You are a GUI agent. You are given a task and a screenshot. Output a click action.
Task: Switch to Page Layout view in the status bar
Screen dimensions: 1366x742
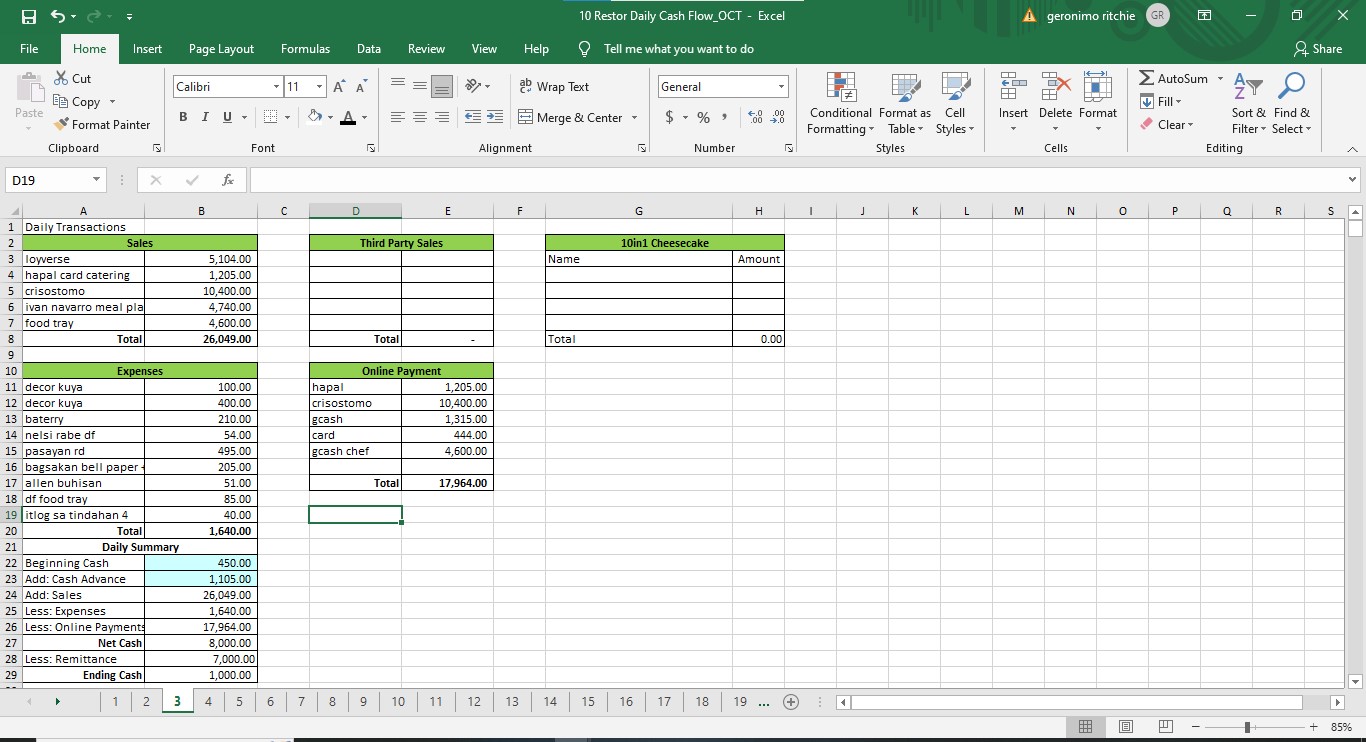tap(1125, 727)
